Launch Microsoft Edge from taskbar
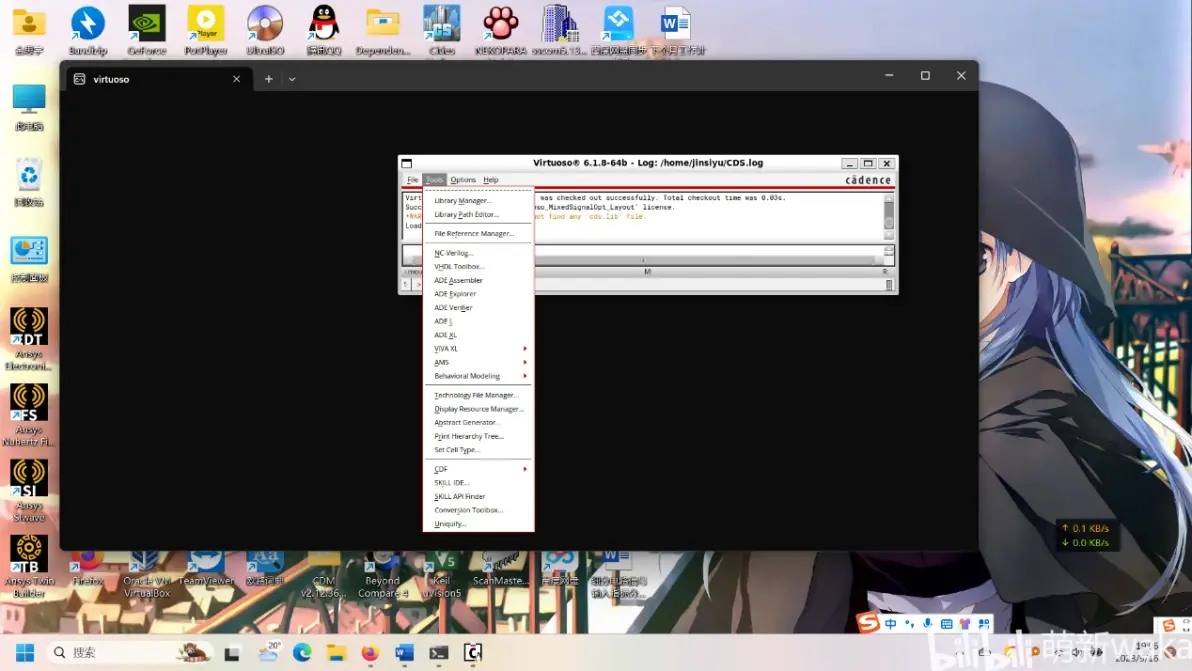The height and width of the screenshot is (671, 1192). coord(302,653)
